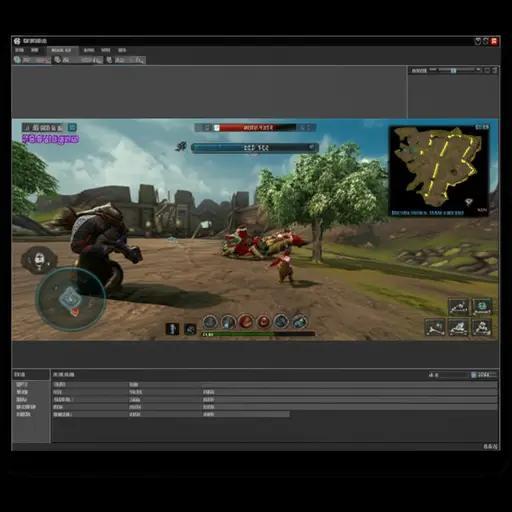Toggle the checkbox at the log panel's right
The image size is (512, 512).
(x=474, y=375)
